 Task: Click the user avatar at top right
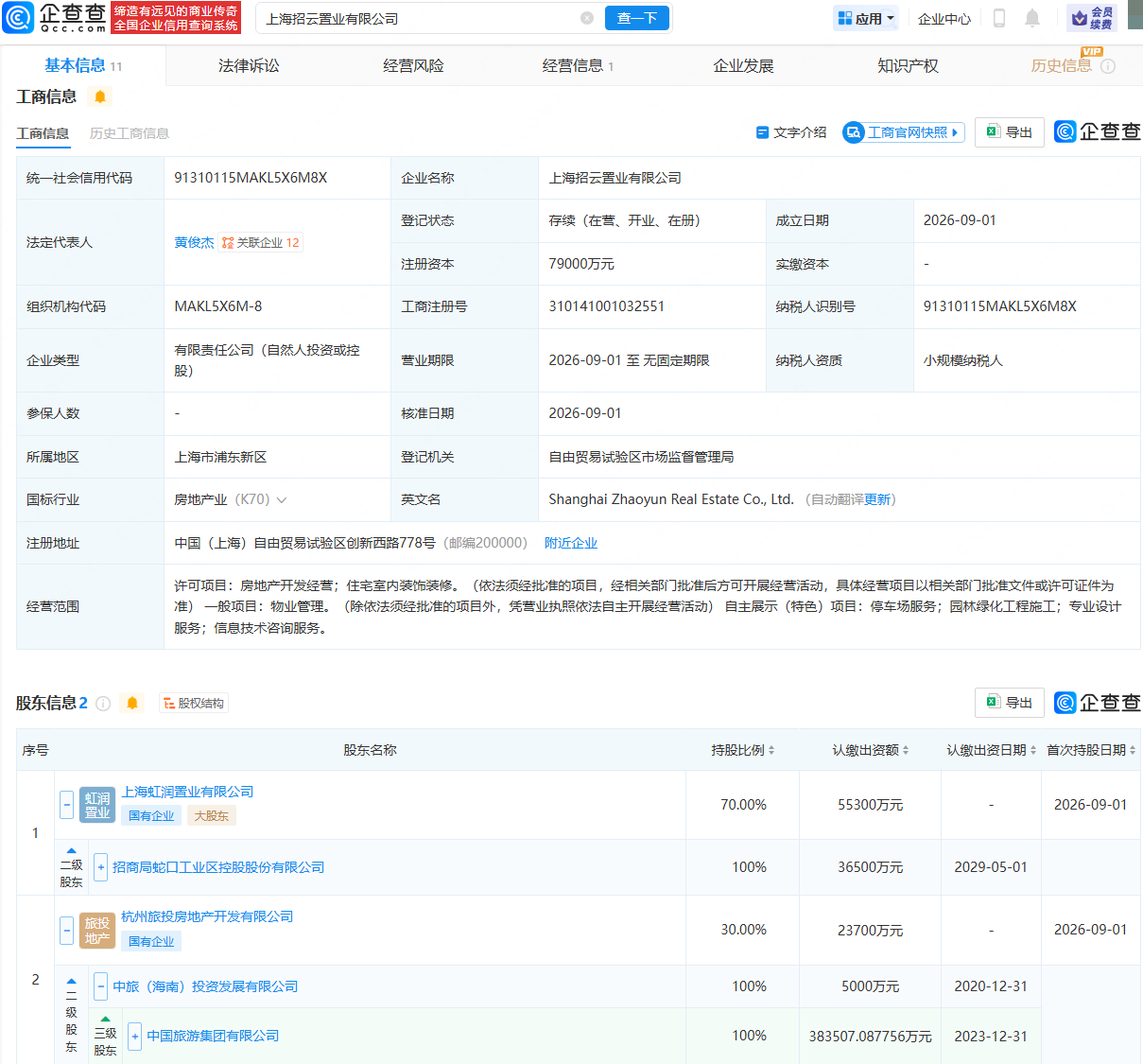click(1134, 15)
